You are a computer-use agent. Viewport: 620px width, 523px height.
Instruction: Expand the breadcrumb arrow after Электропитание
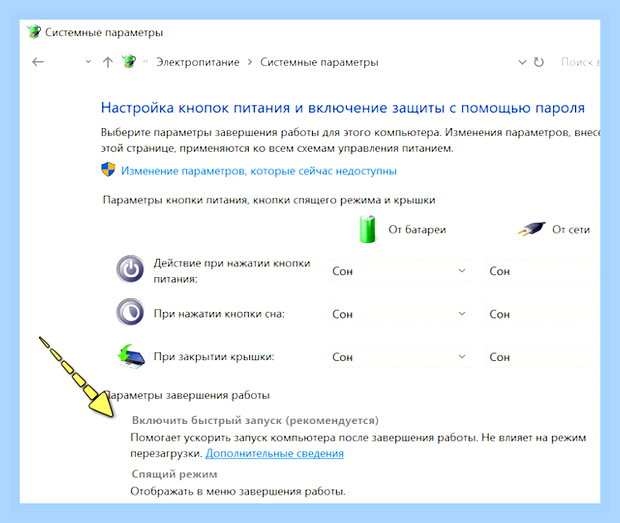pyautogui.click(x=250, y=62)
